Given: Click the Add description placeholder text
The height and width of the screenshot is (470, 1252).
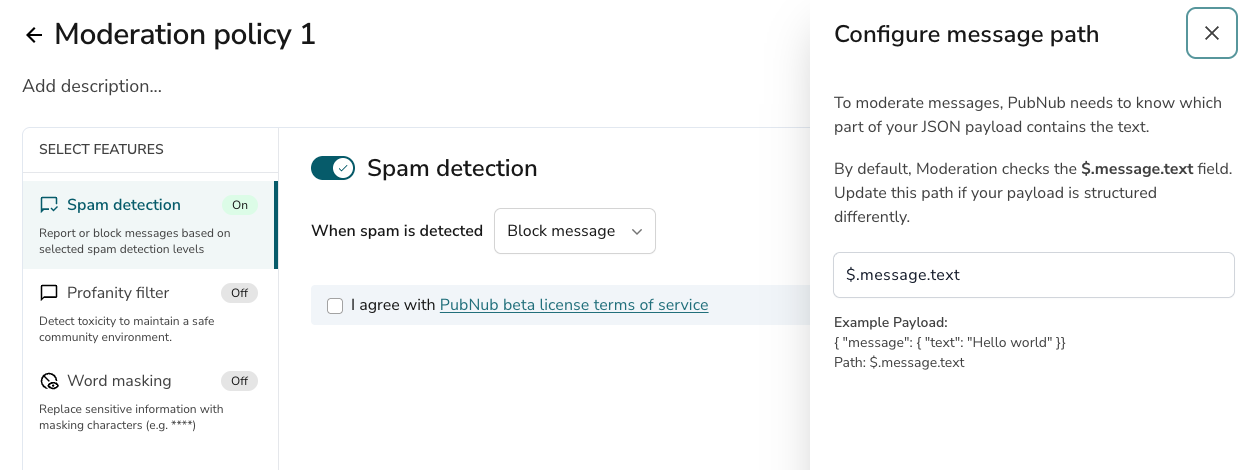Looking at the screenshot, I should tap(92, 86).
